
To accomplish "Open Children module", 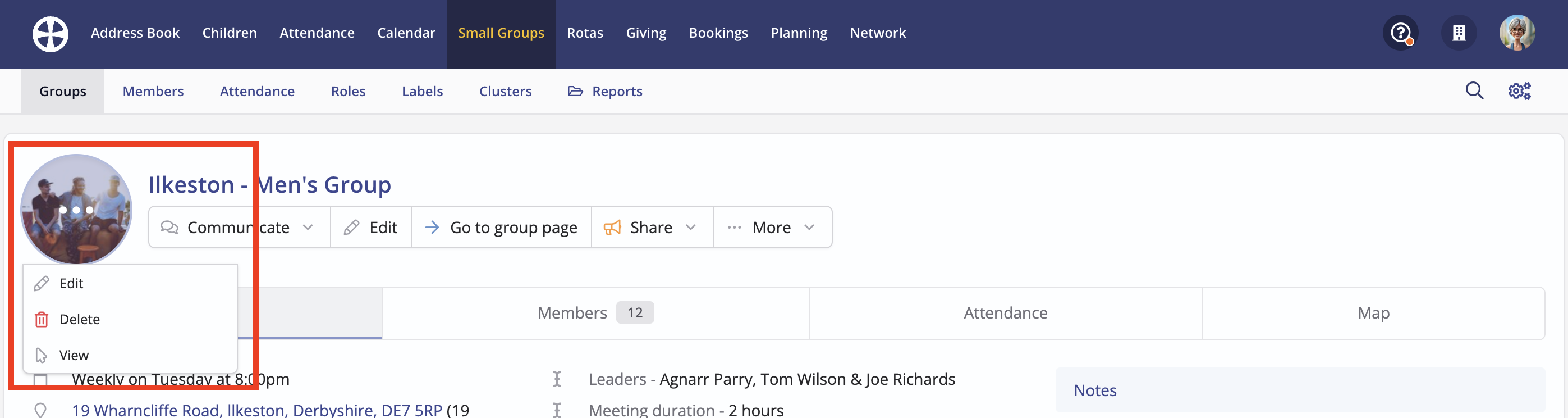I will click(x=230, y=33).
